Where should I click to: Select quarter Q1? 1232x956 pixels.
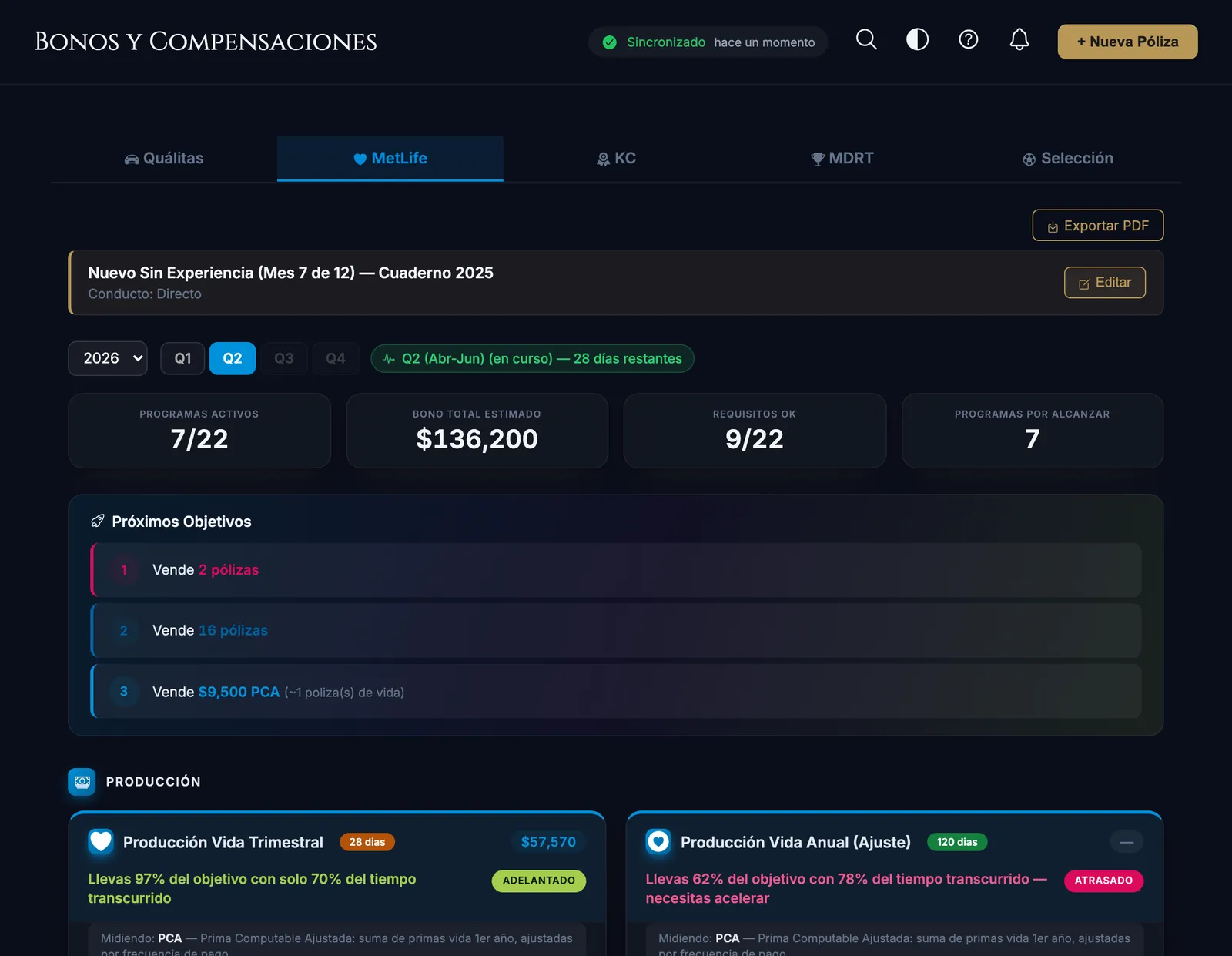[182, 358]
